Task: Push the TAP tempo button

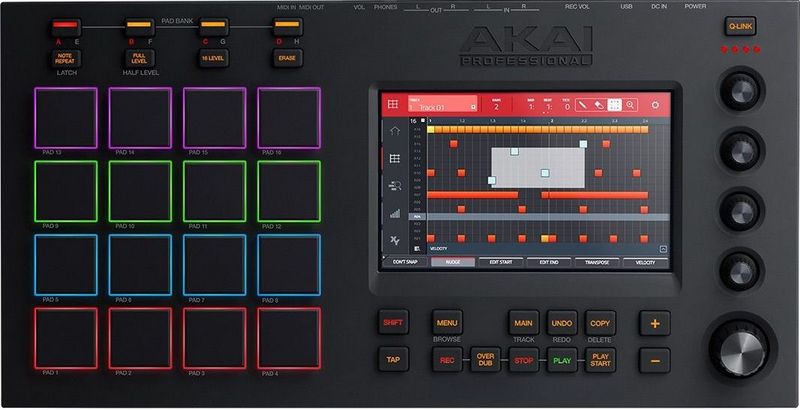Action: pyautogui.click(x=393, y=360)
